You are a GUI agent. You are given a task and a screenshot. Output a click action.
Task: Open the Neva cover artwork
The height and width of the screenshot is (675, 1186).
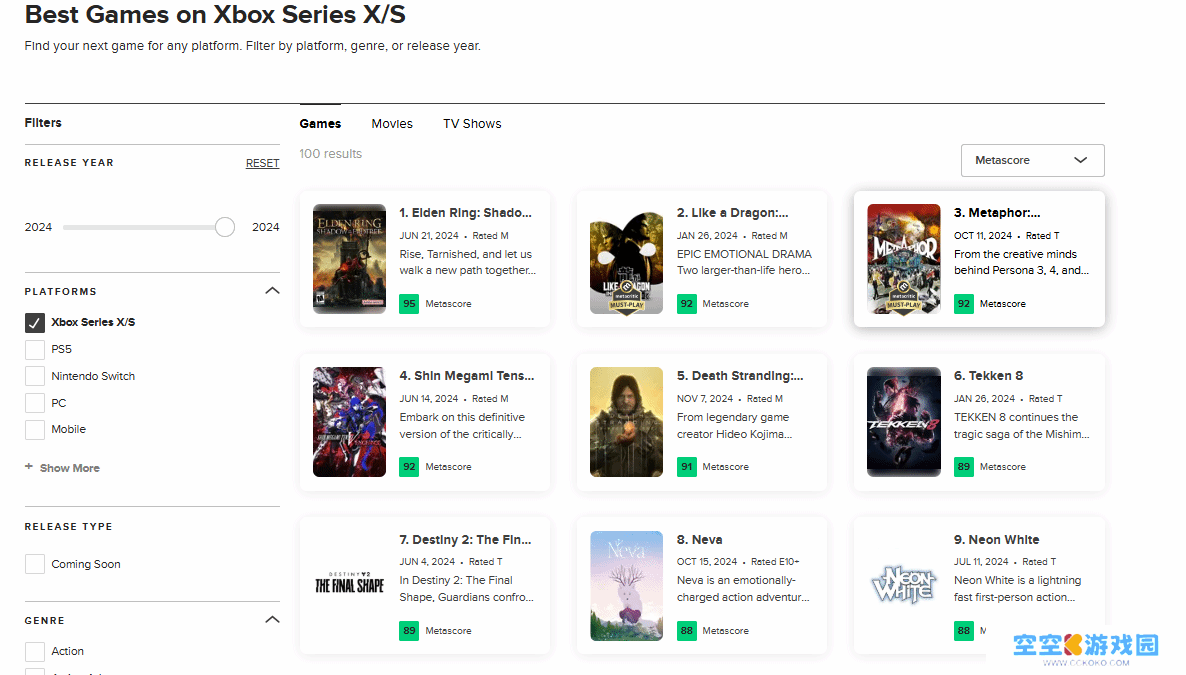[x=626, y=586]
